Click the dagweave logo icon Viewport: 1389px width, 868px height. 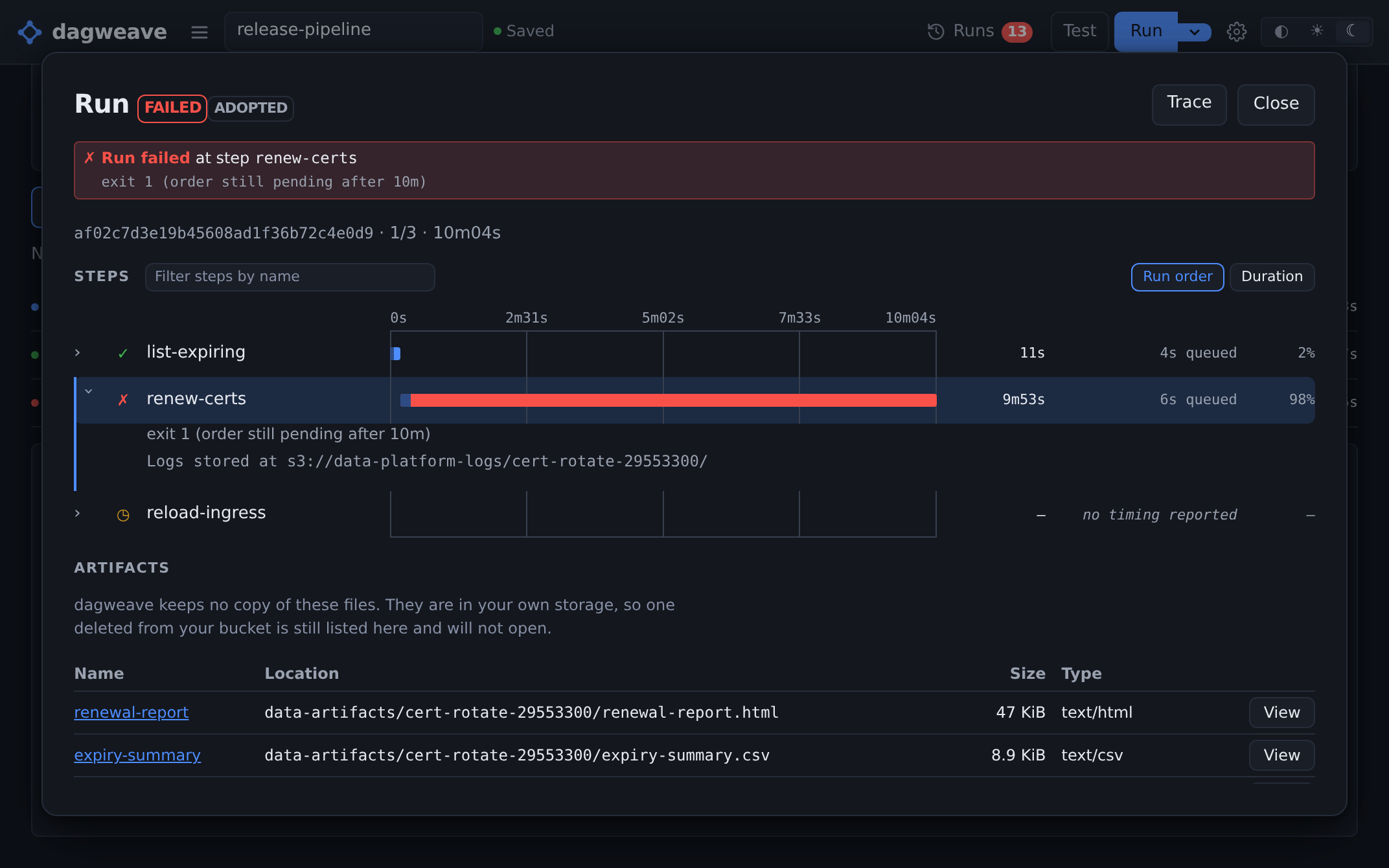click(30, 32)
